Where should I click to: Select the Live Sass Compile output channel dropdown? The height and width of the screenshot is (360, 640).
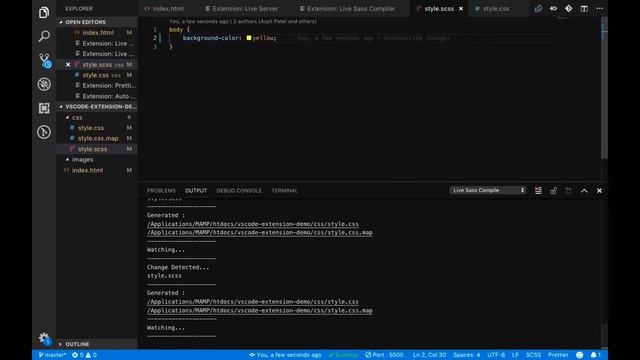488,190
